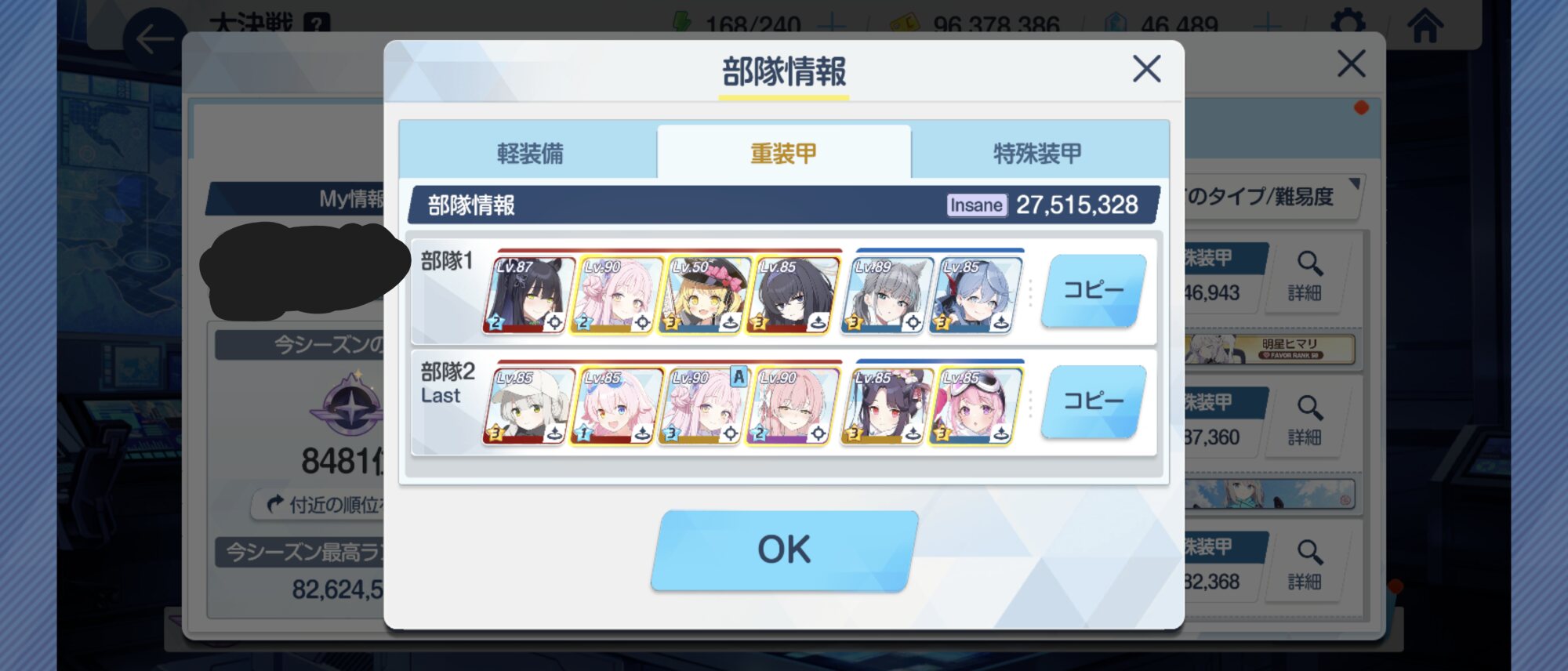Open details magnifier beside score 37,360
Screen dimensions: 1568x671
[x=1306, y=420]
